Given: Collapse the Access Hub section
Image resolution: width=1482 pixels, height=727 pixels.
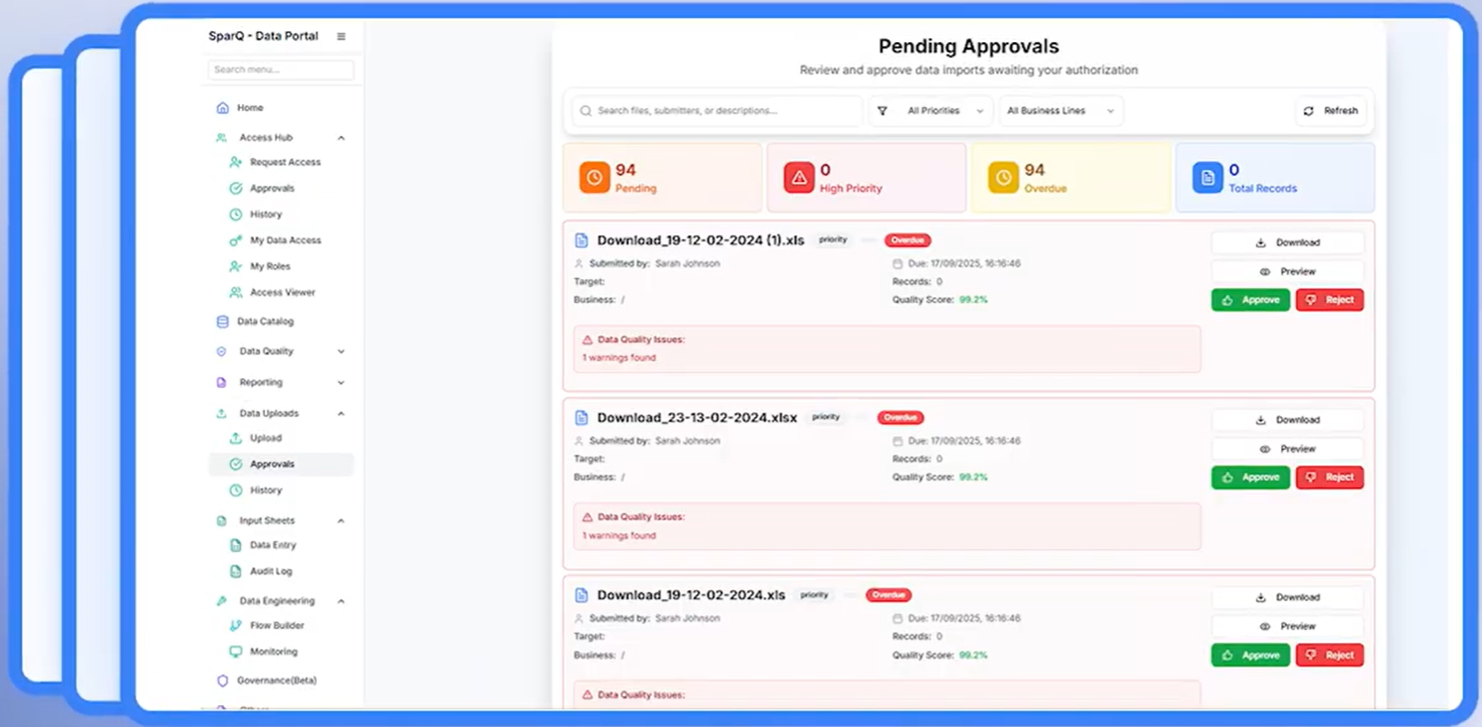Looking at the screenshot, I should click(341, 138).
